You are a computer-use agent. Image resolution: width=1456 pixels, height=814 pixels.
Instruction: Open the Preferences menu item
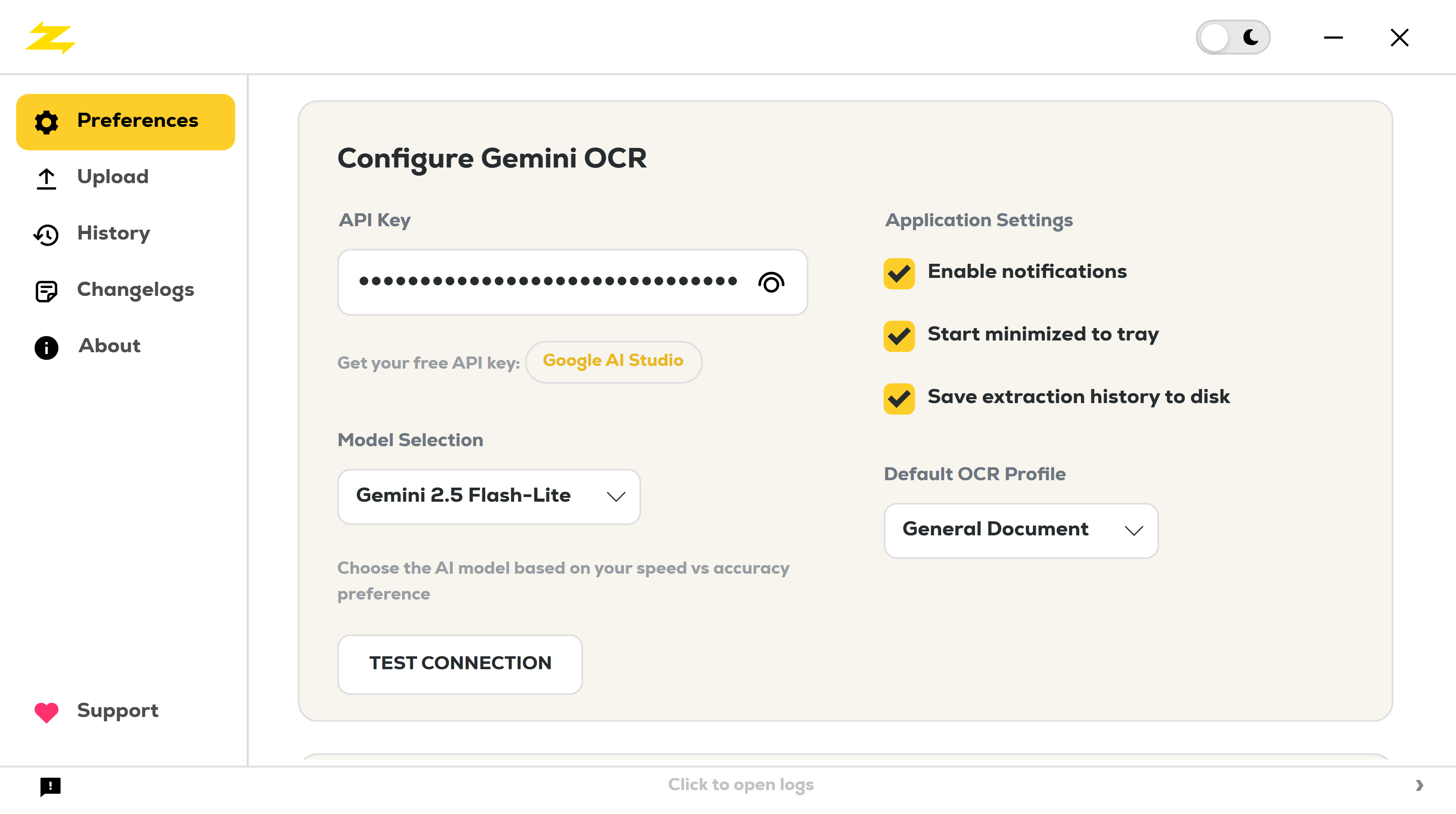(x=126, y=122)
